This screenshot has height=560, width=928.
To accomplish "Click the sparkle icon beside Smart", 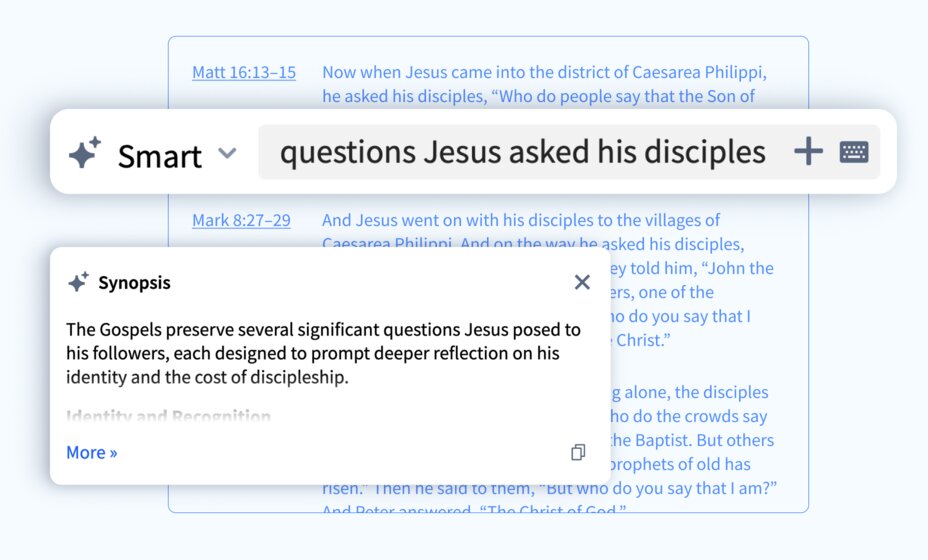I will click(x=84, y=153).
